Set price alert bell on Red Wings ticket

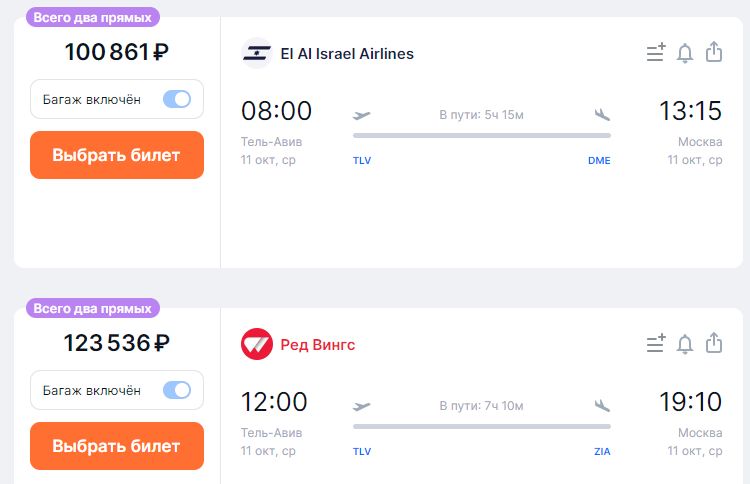(685, 344)
